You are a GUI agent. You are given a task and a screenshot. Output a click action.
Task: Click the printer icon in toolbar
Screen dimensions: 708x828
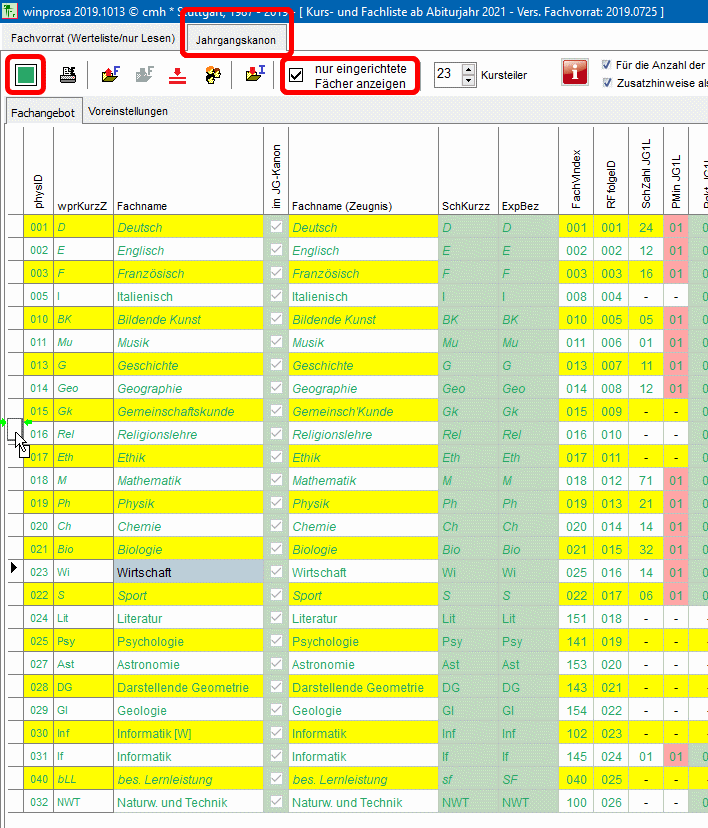pos(69,75)
